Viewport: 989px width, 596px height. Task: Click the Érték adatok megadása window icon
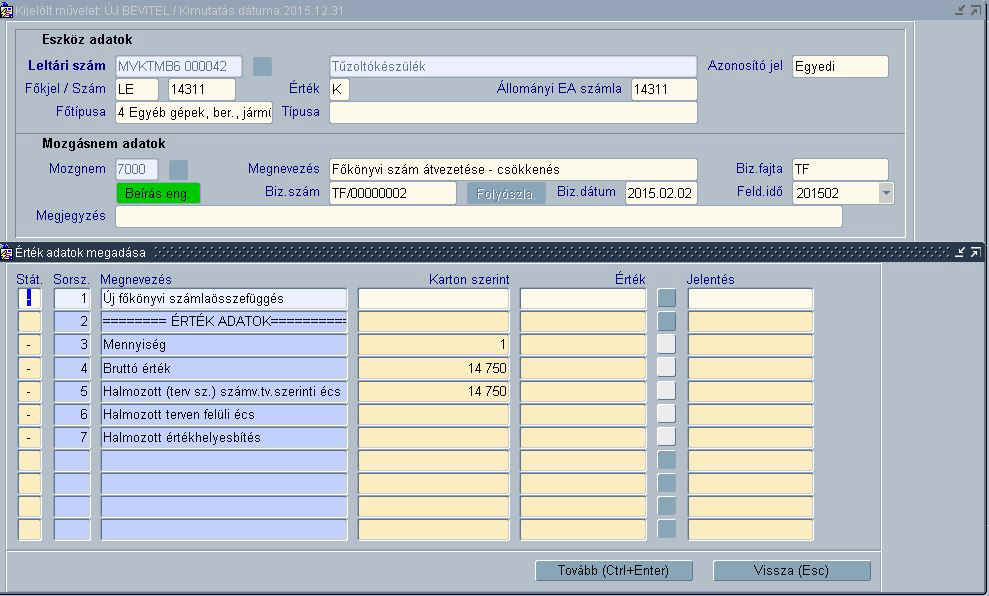[7, 253]
